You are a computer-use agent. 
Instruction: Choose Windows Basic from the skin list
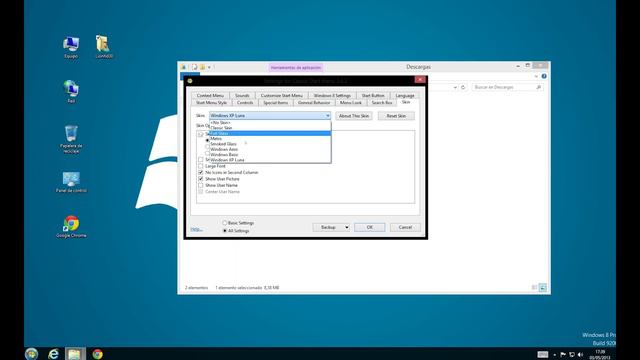[x=270, y=155]
